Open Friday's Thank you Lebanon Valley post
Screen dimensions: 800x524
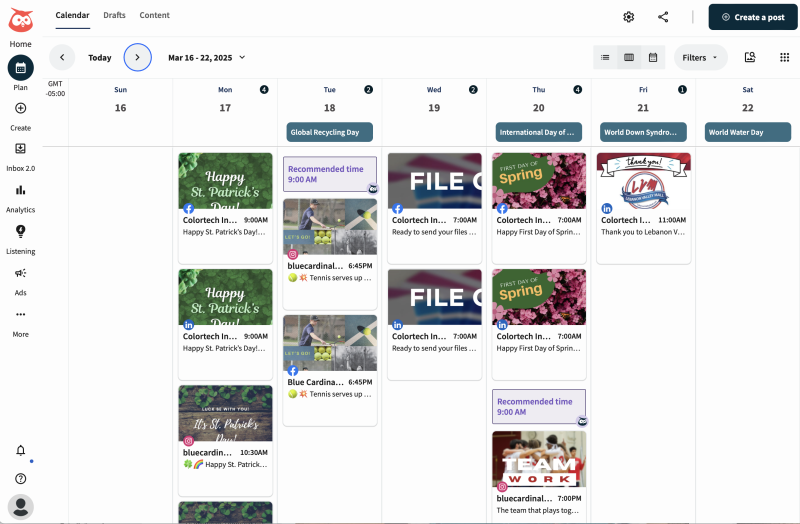pyautogui.click(x=643, y=208)
